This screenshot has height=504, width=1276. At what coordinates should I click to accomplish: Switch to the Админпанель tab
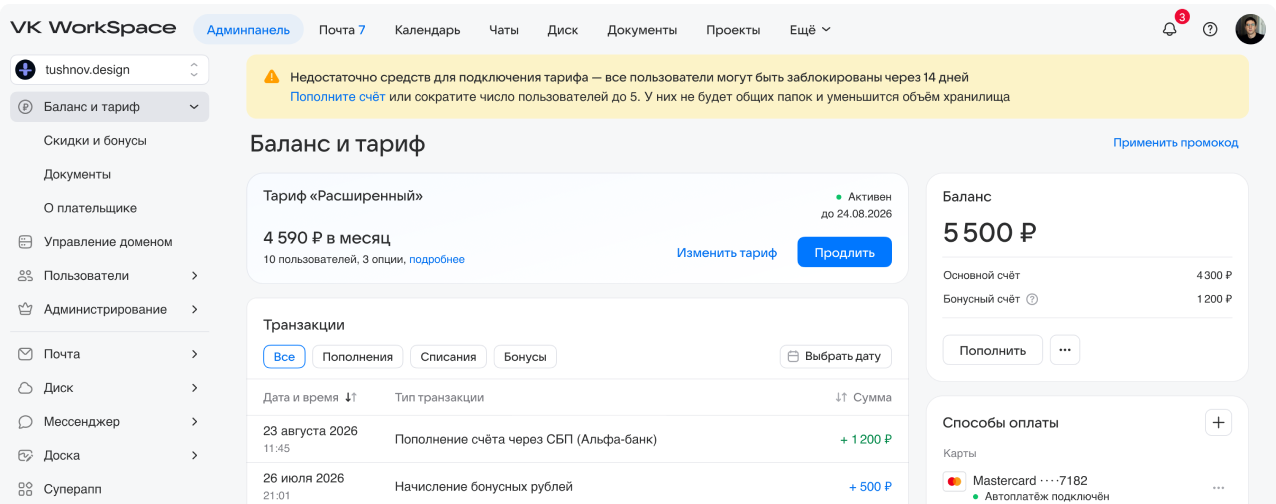point(248,30)
